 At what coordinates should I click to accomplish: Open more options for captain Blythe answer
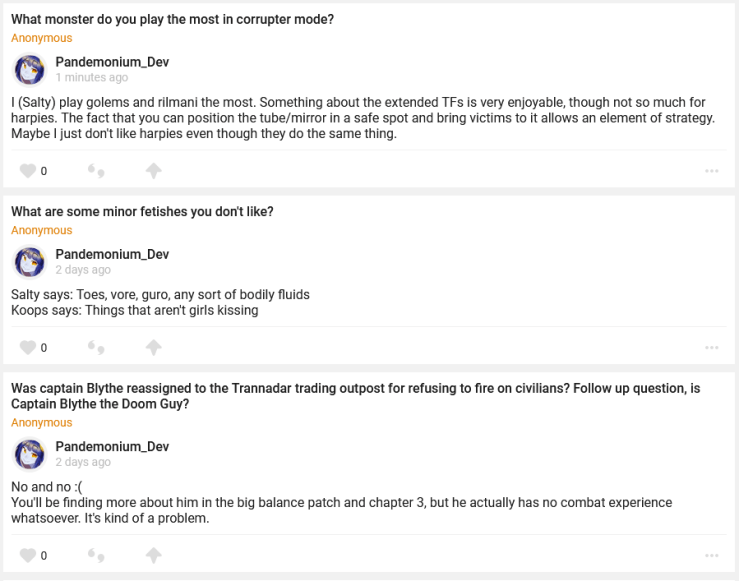[x=711, y=555]
